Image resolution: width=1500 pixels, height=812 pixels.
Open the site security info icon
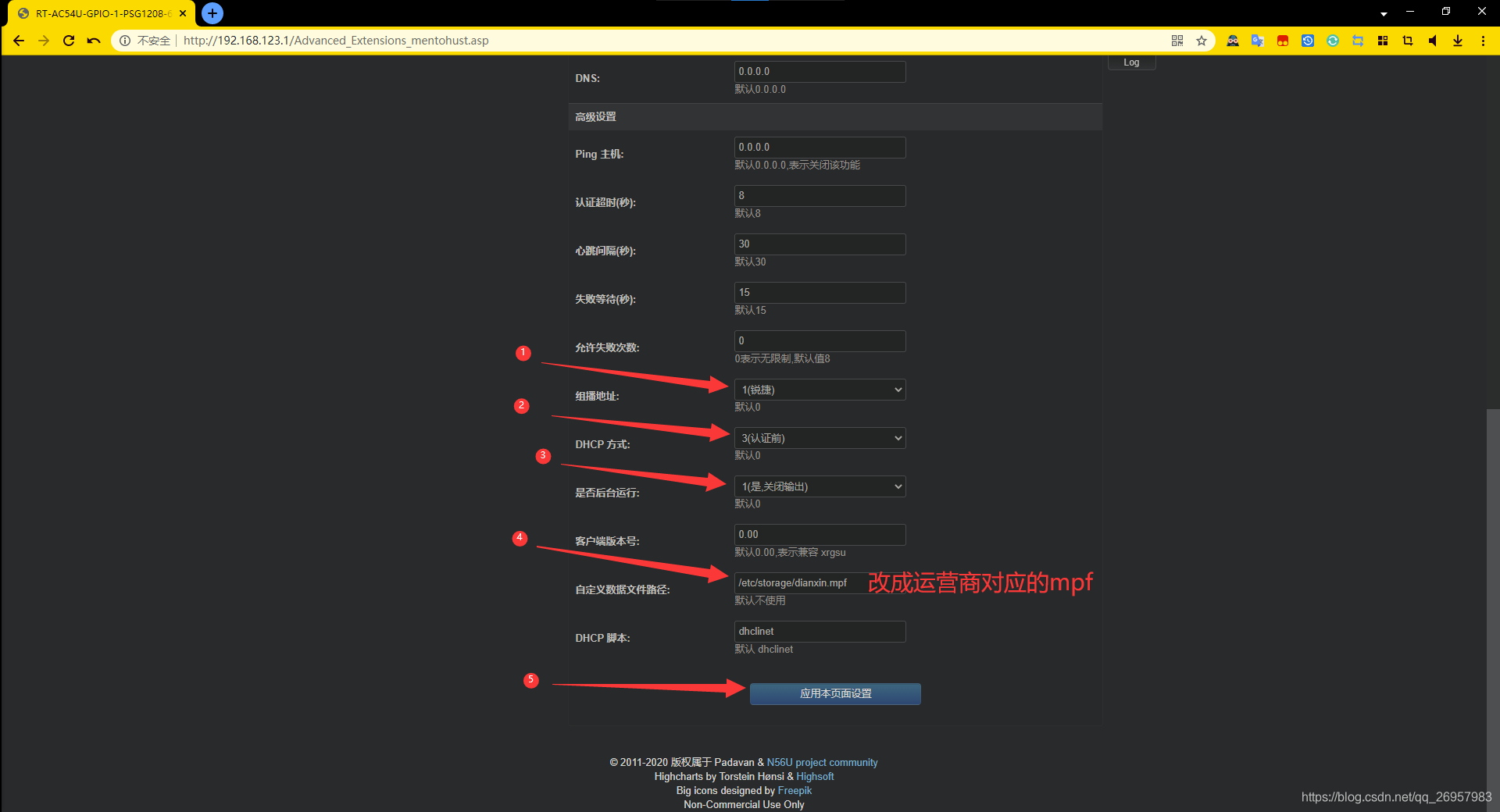point(125,41)
